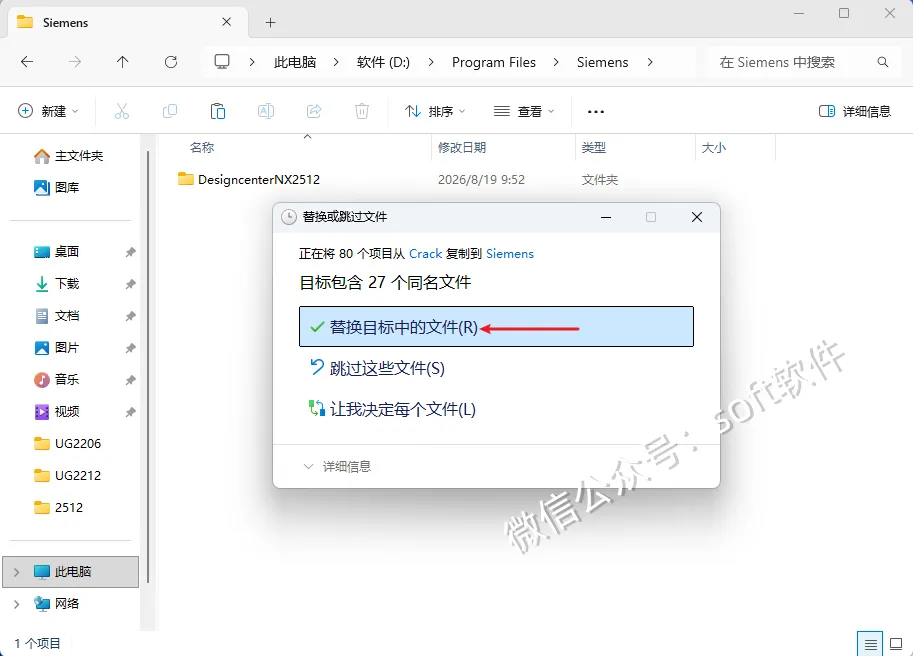Switch to details list view icon
The image size is (913, 656).
pos(870,644)
